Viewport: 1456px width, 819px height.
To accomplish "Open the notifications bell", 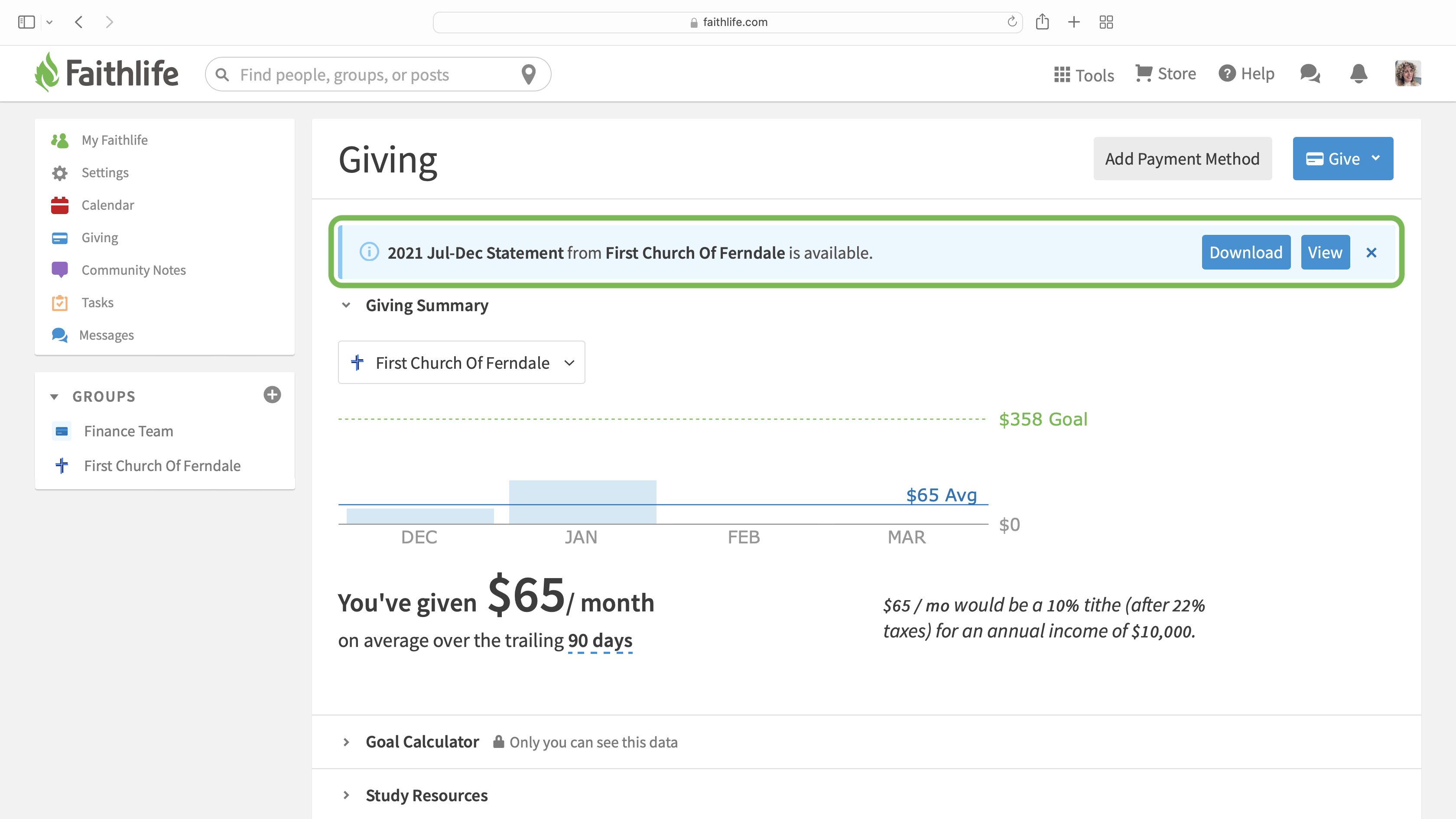I will click(x=1358, y=74).
